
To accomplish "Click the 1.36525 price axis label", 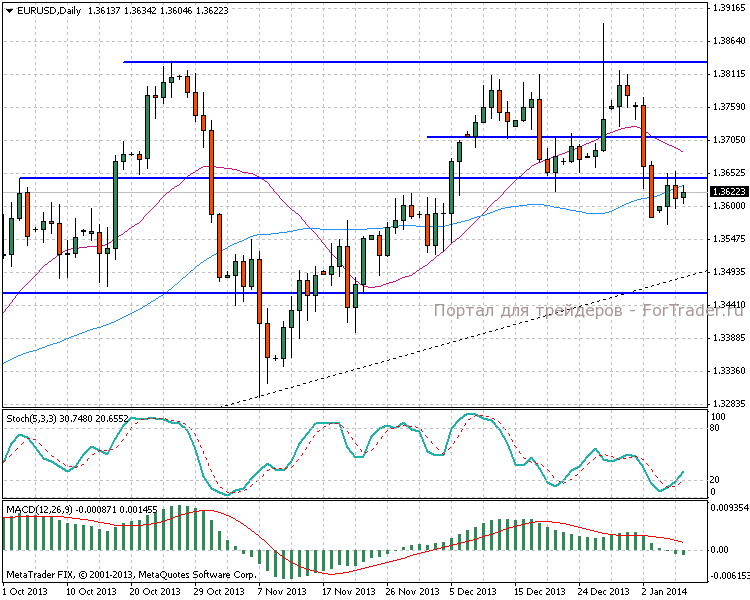I will pos(729,173).
